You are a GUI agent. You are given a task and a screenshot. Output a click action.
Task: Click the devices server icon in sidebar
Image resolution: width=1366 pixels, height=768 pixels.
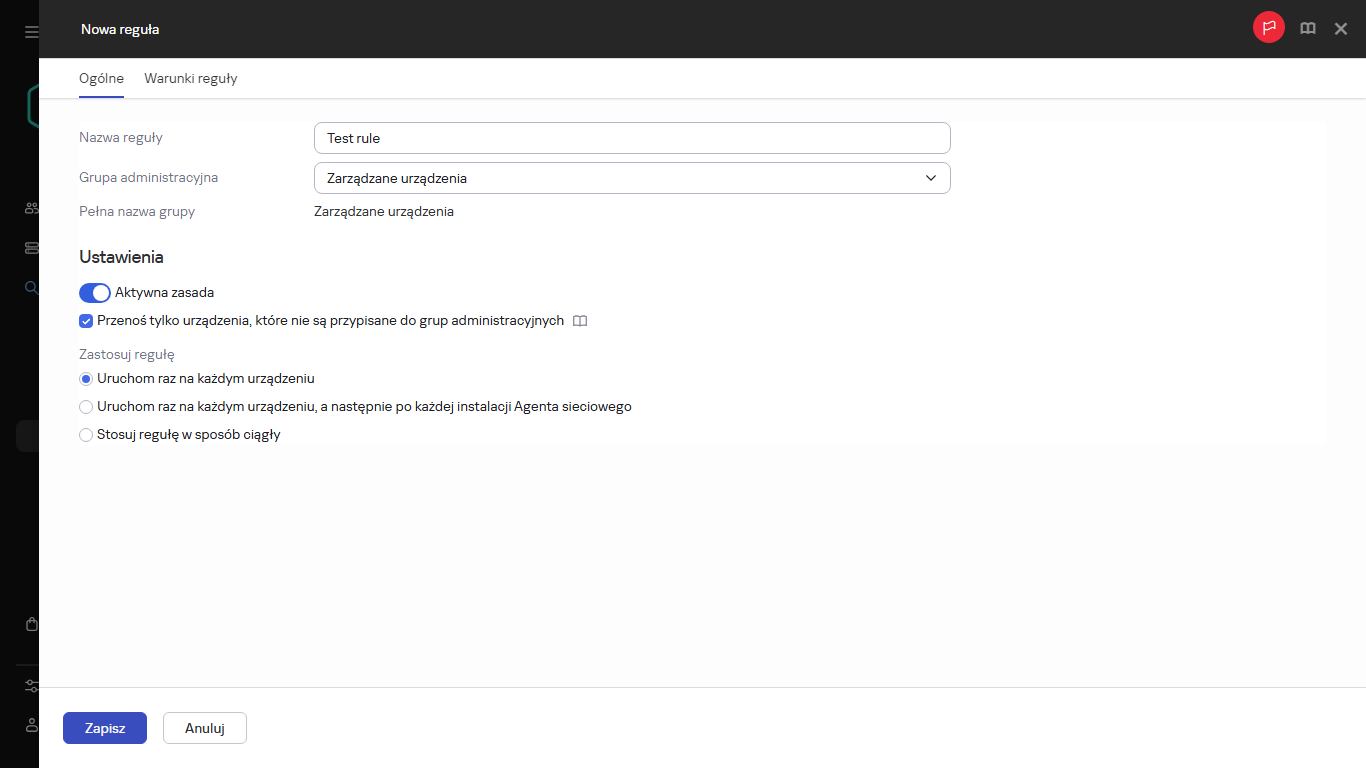[x=31, y=248]
